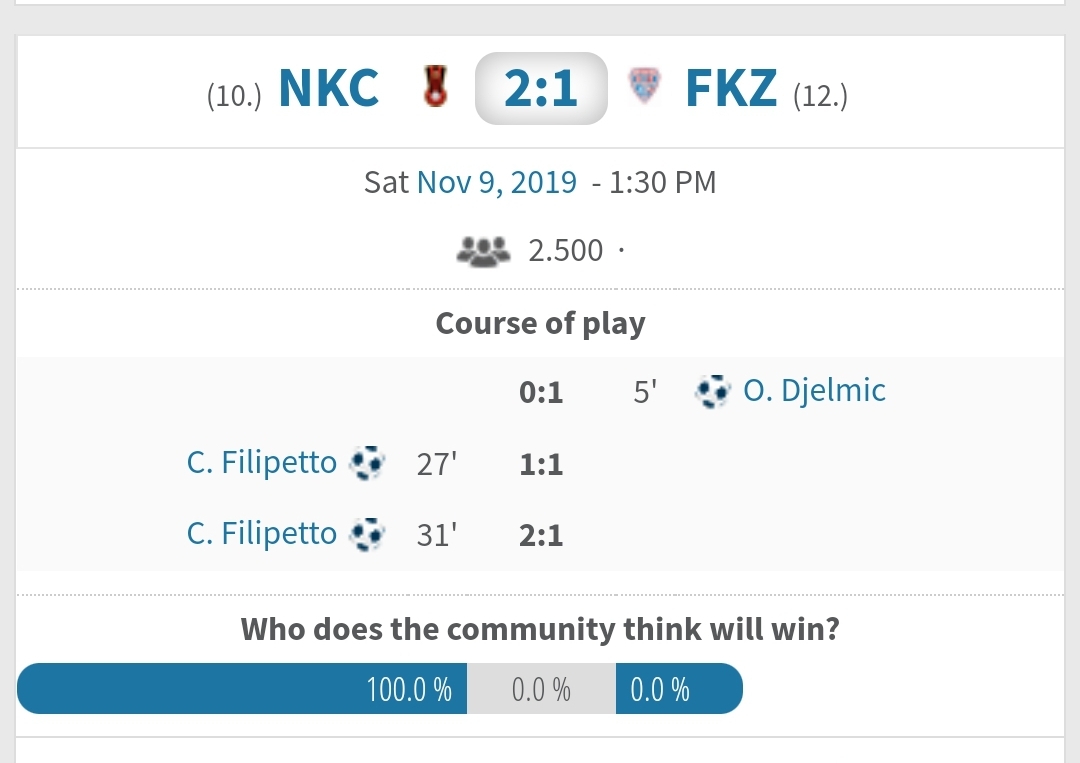The image size is (1080, 763).
Task: Open the FKZ team link
Action: click(731, 88)
